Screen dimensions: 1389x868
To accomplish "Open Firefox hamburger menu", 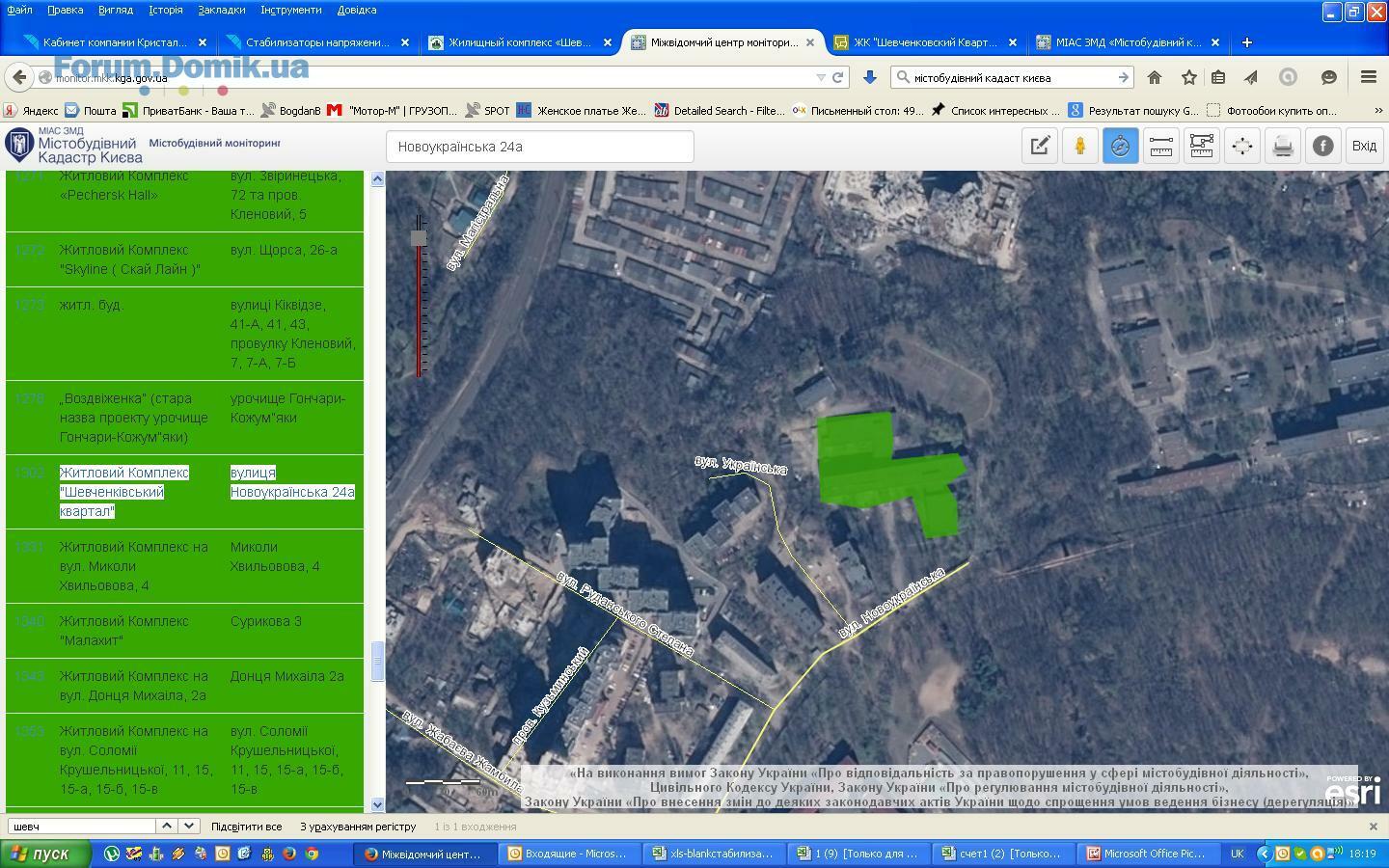I will [x=1368, y=77].
